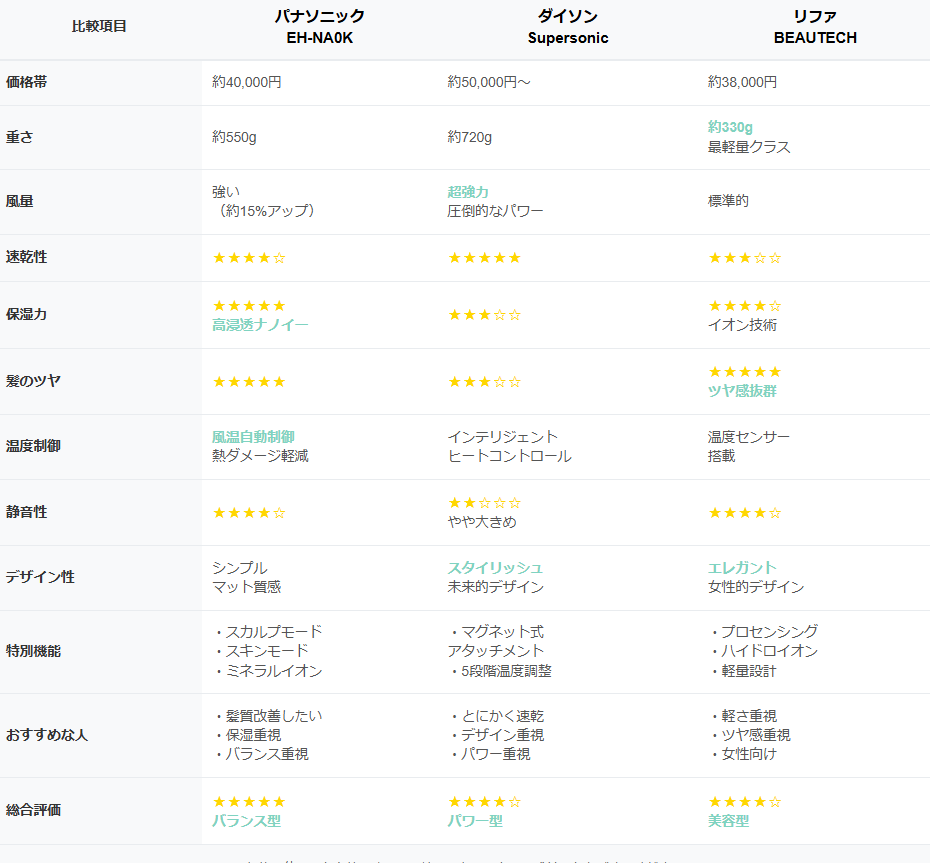Click the パナソニック EH-NA0K column header
The width and height of the screenshot is (930, 863).
(x=319, y=27)
